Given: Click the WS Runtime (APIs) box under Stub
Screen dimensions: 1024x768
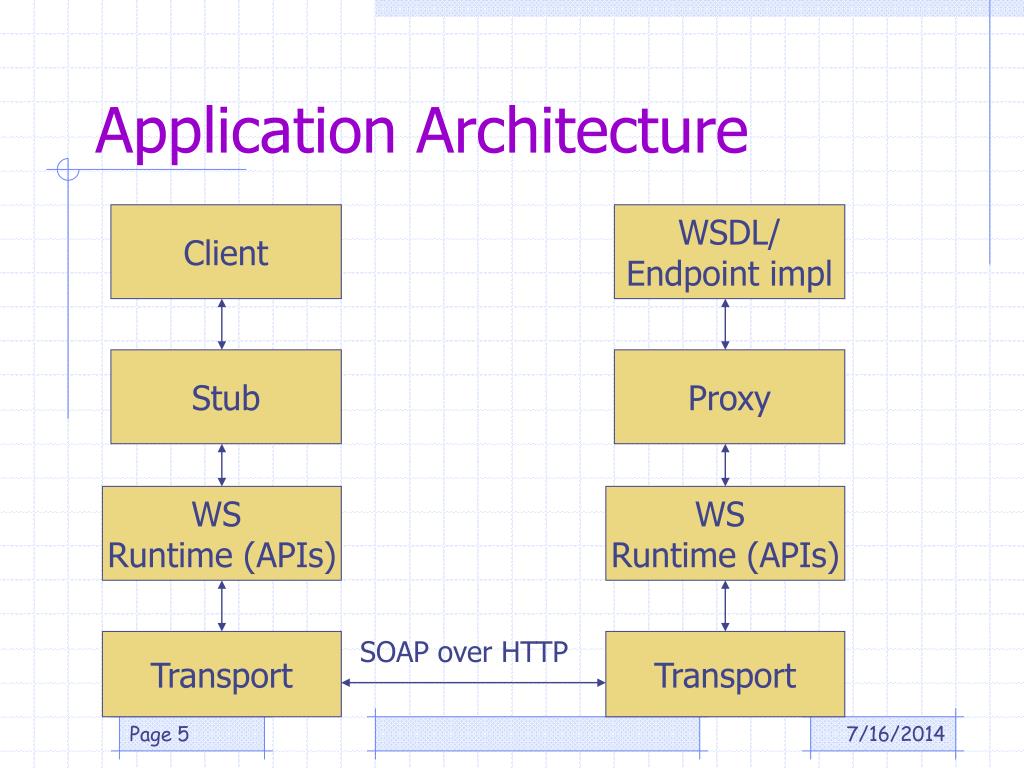Looking at the screenshot, I should click(x=222, y=533).
